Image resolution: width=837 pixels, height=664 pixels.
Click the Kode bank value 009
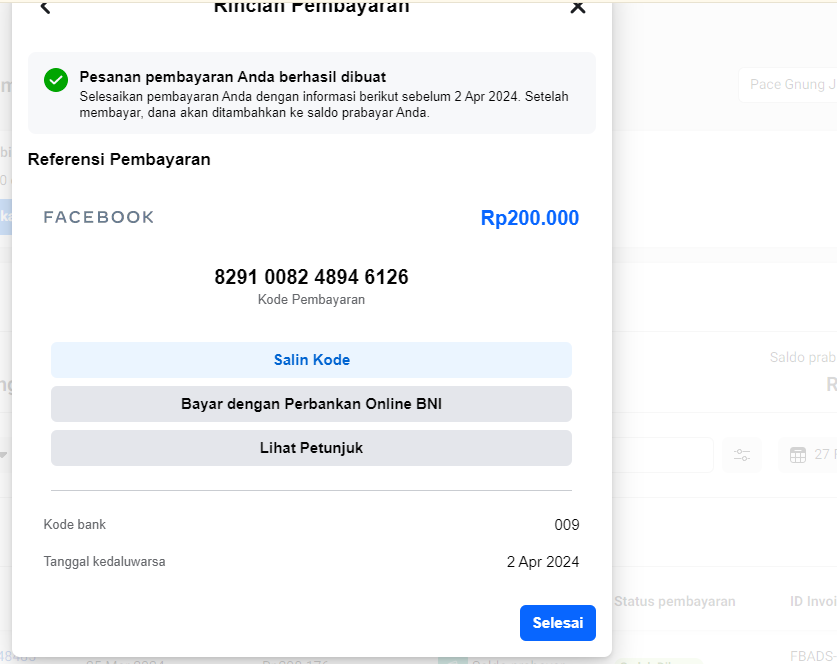click(x=566, y=525)
